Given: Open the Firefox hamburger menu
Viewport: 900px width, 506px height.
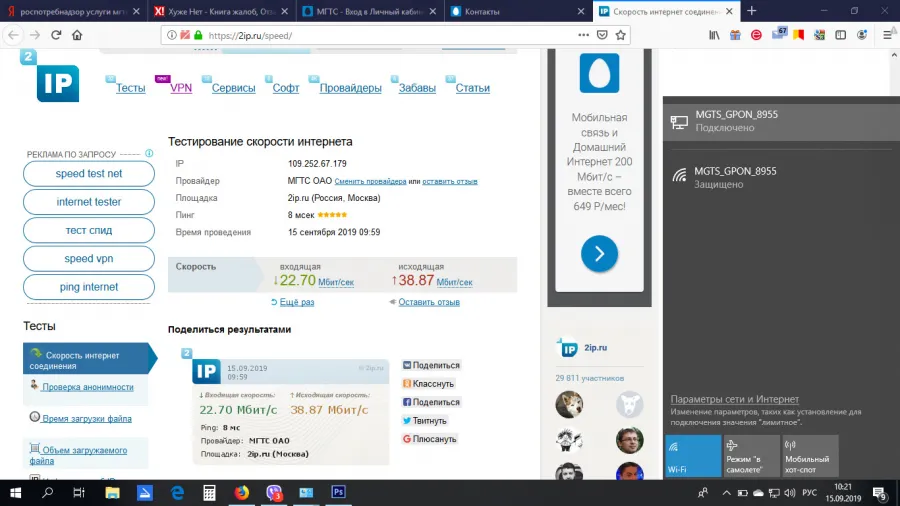Looking at the screenshot, I should click(887, 35).
